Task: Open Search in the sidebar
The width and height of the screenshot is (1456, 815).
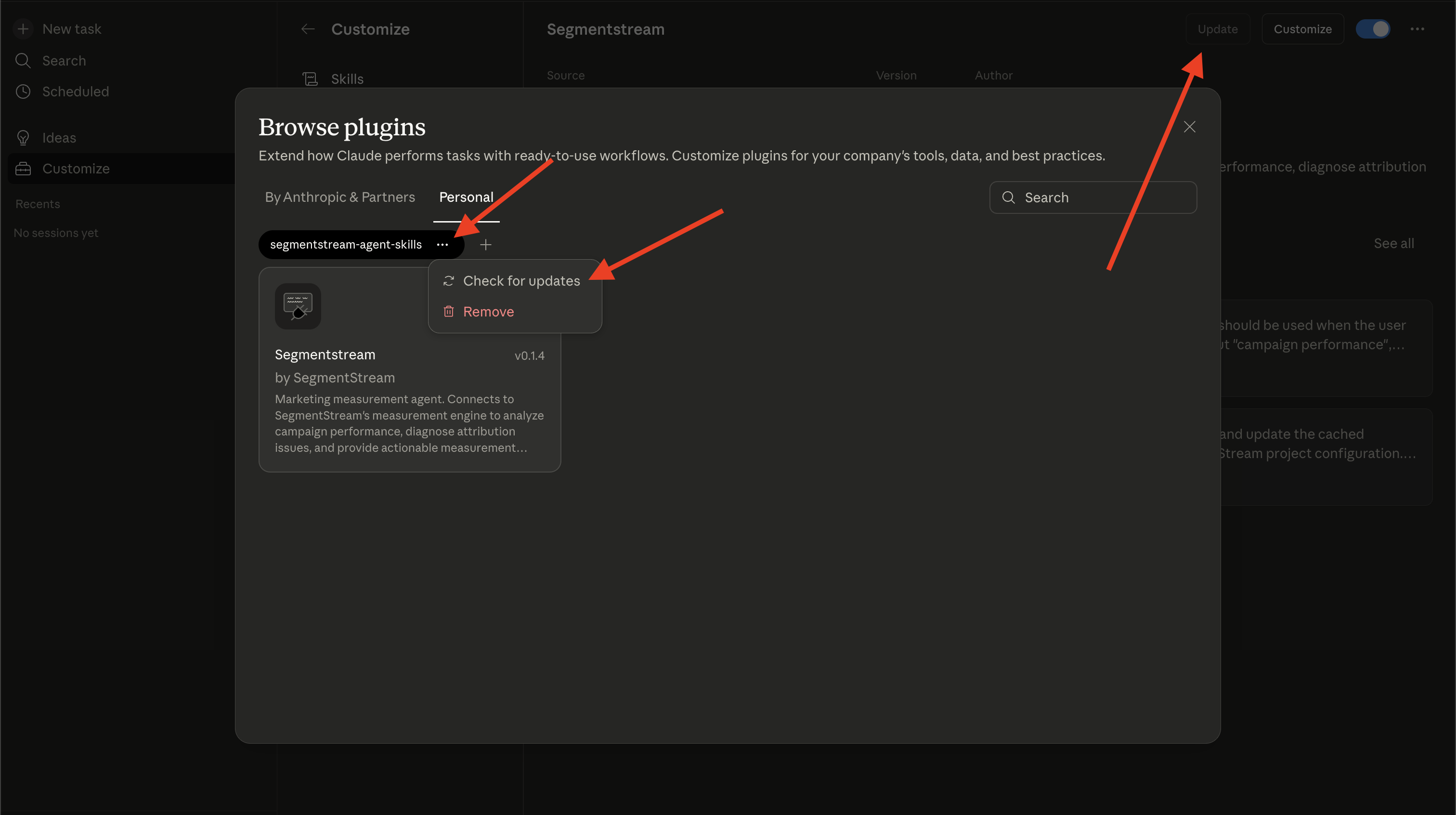Action: (x=64, y=61)
